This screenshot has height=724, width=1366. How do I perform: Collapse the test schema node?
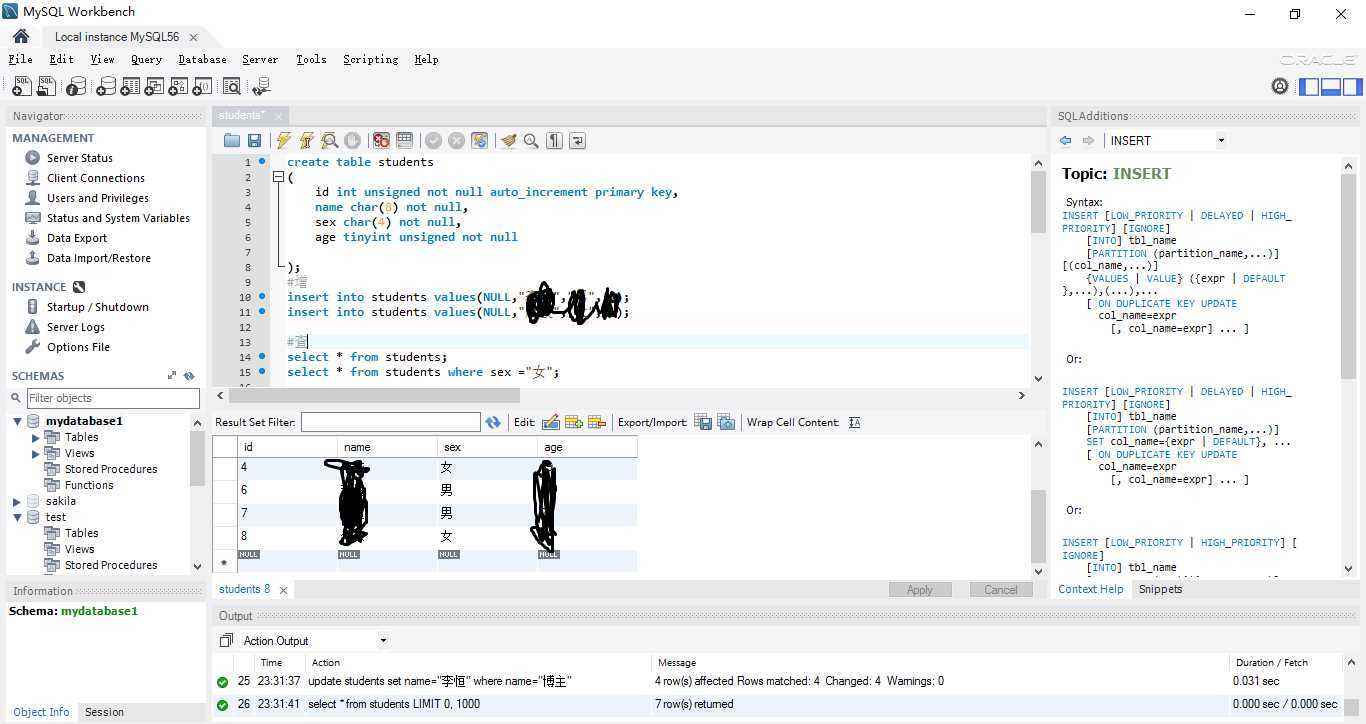point(17,517)
